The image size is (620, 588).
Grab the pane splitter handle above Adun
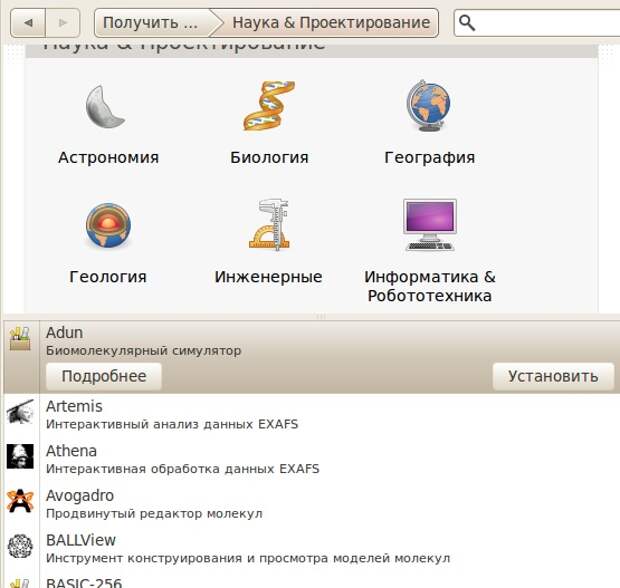tap(321, 316)
